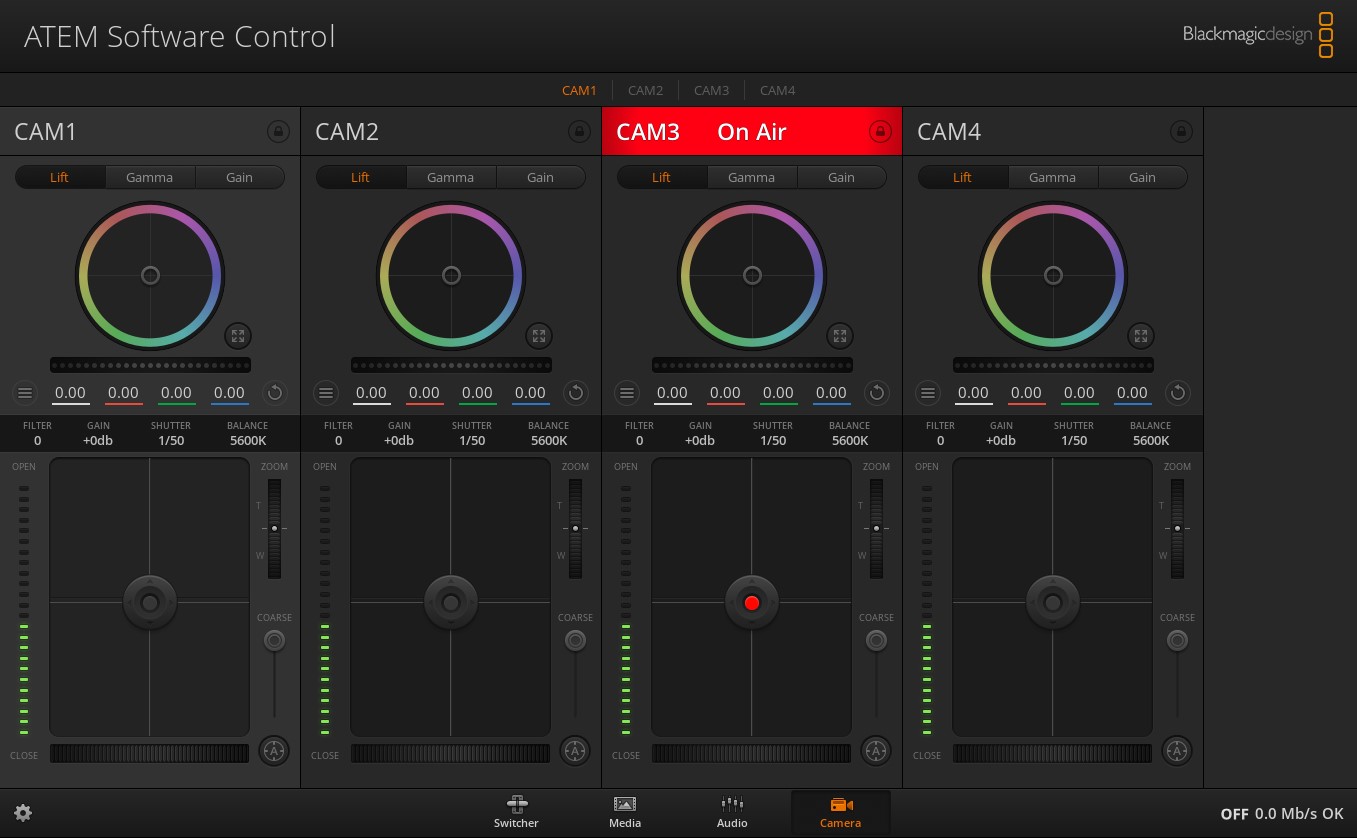The image size is (1357, 838).
Task: Click CAM2 red value 0.00
Action: [424, 394]
